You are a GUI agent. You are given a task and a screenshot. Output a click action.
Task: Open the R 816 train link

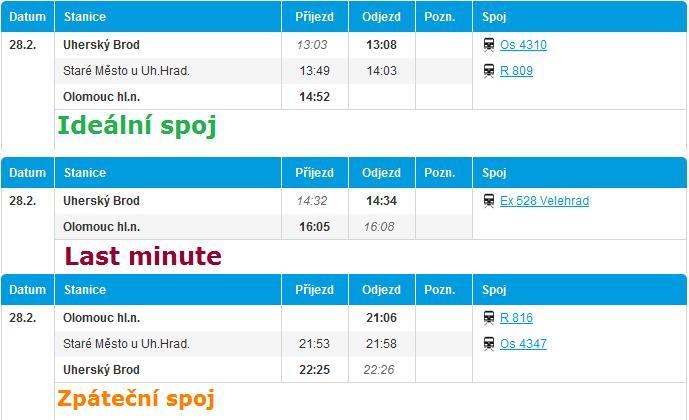[516, 318]
